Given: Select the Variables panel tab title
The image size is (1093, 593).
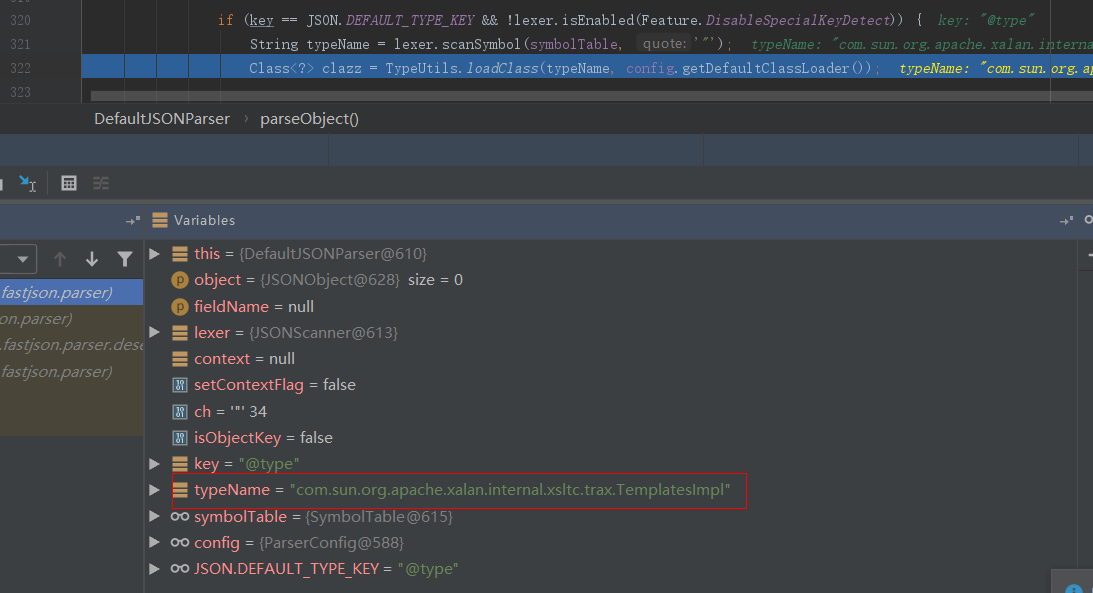Looking at the screenshot, I should point(204,220).
